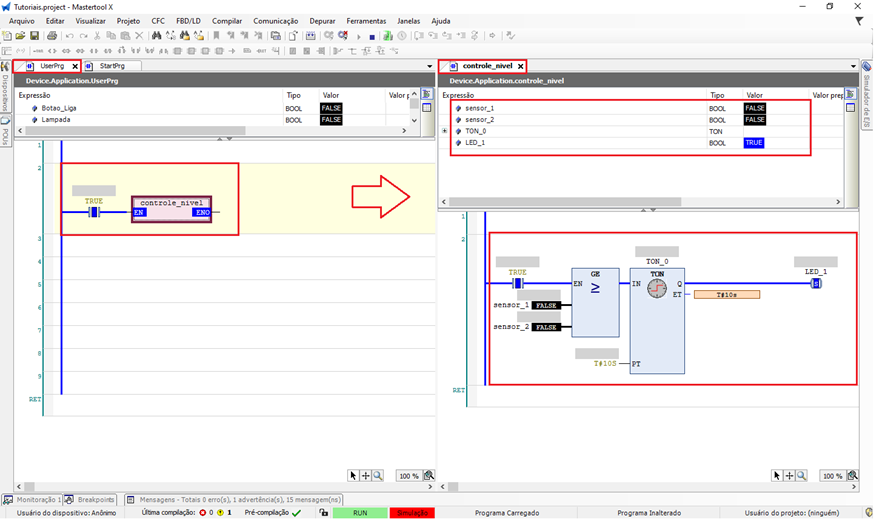Switch to the StartPrg tab
885x525 pixels.
coord(112,66)
